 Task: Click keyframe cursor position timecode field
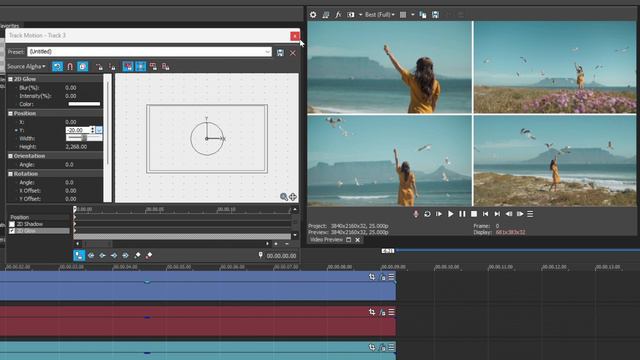pos(281,256)
